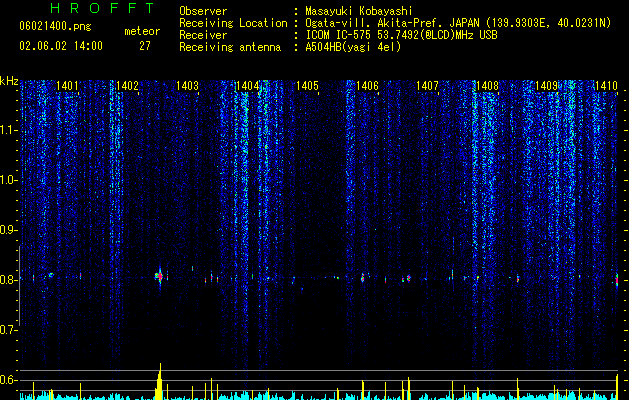Click the Receiver field label
The width and height of the screenshot is (629, 400).
coord(203,35)
